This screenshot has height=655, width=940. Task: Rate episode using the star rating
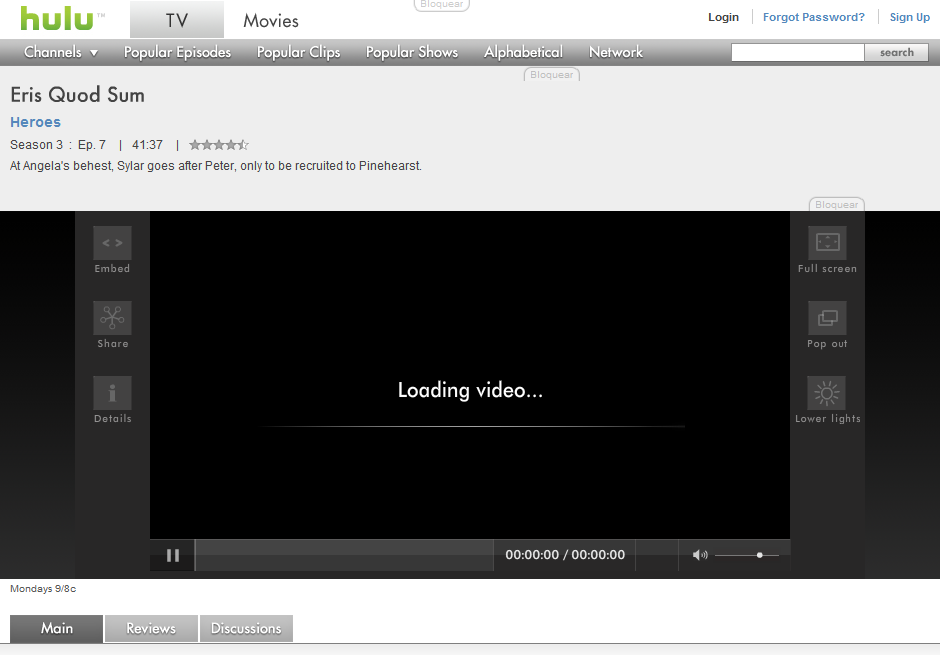pos(219,144)
